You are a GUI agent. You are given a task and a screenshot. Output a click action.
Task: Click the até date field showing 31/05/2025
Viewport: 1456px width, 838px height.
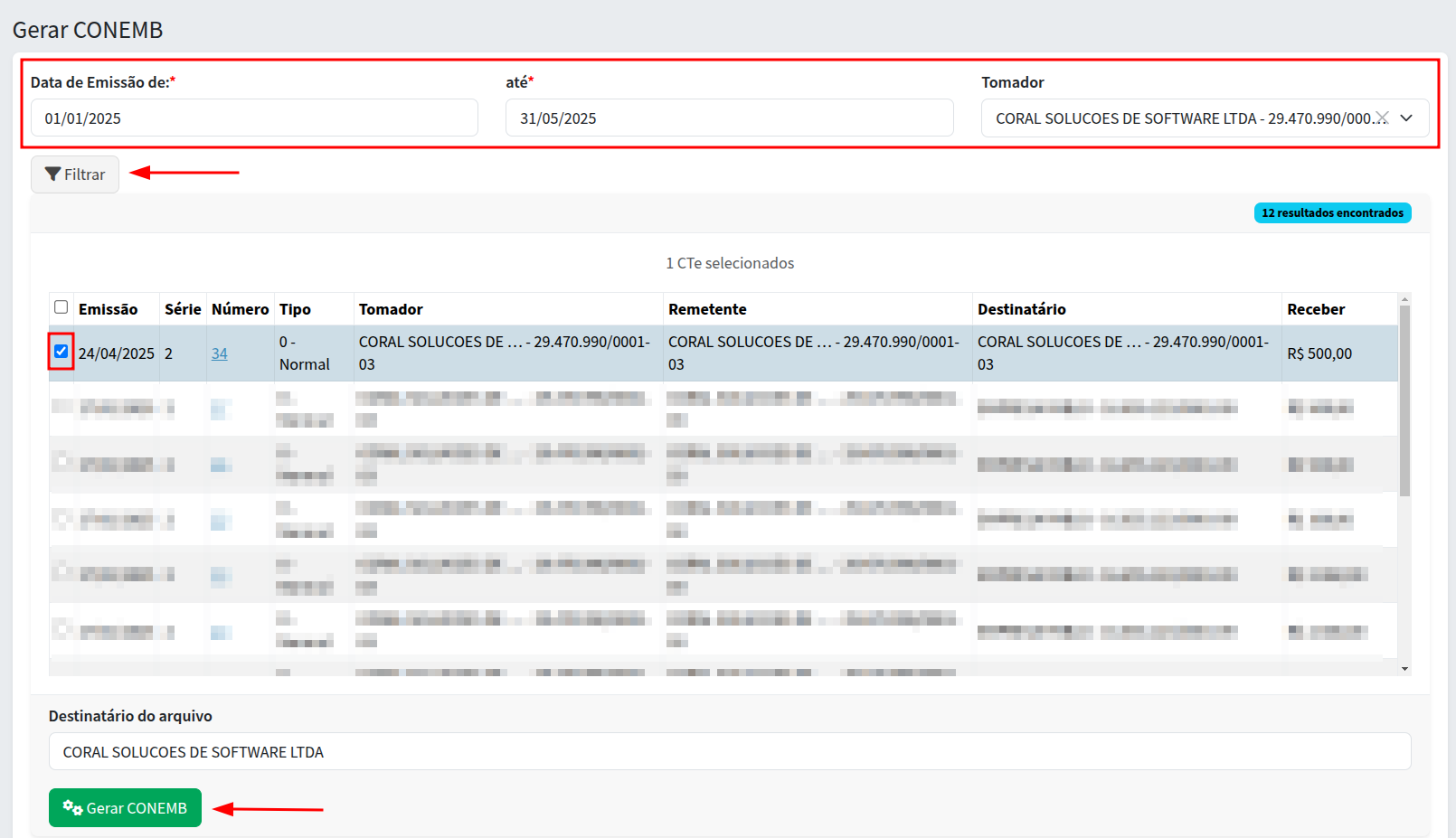pyautogui.click(x=729, y=118)
